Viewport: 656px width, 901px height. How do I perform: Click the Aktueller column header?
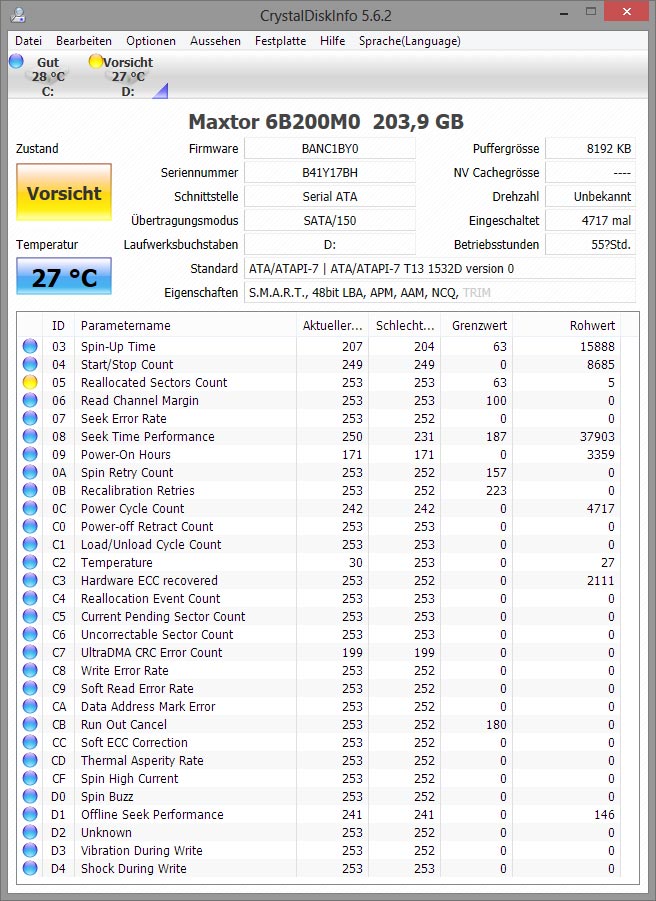point(332,325)
